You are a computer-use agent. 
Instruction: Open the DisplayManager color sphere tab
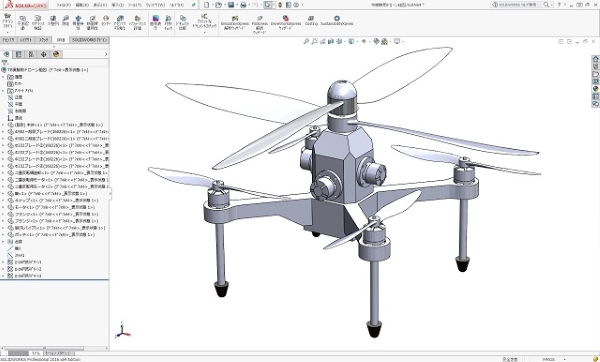pyautogui.click(x=56, y=54)
